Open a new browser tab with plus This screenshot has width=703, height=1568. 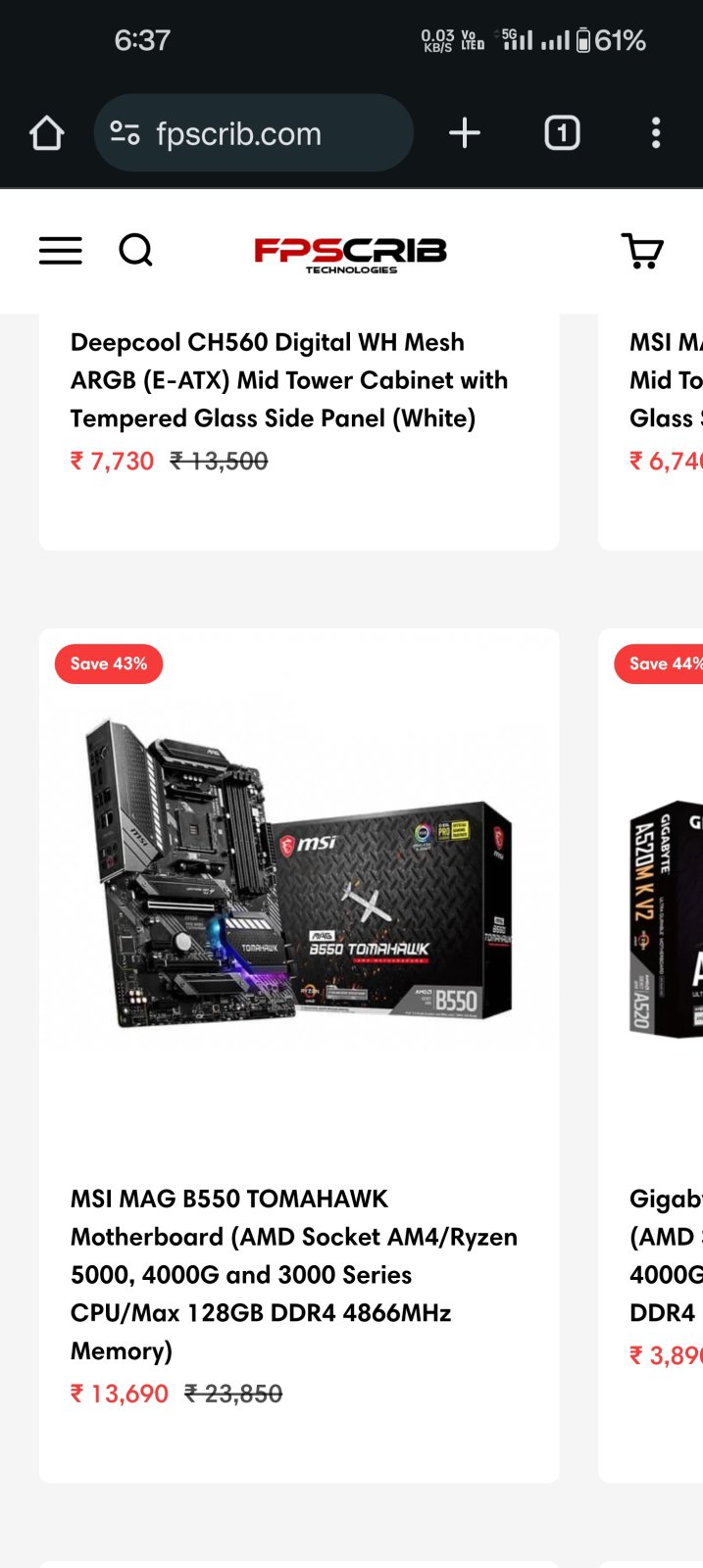point(465,133)
